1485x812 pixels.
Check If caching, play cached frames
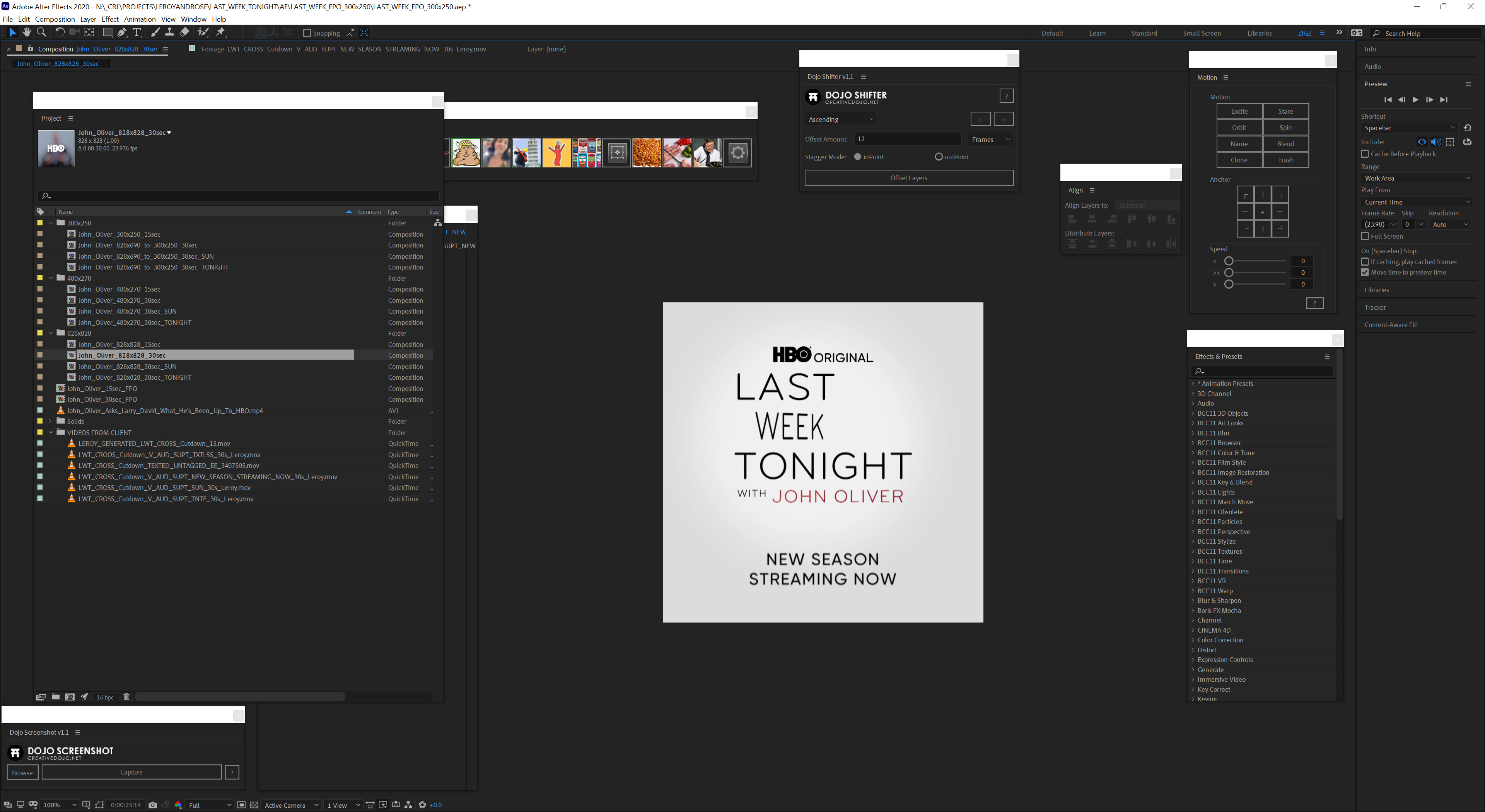pos(1365,262)
